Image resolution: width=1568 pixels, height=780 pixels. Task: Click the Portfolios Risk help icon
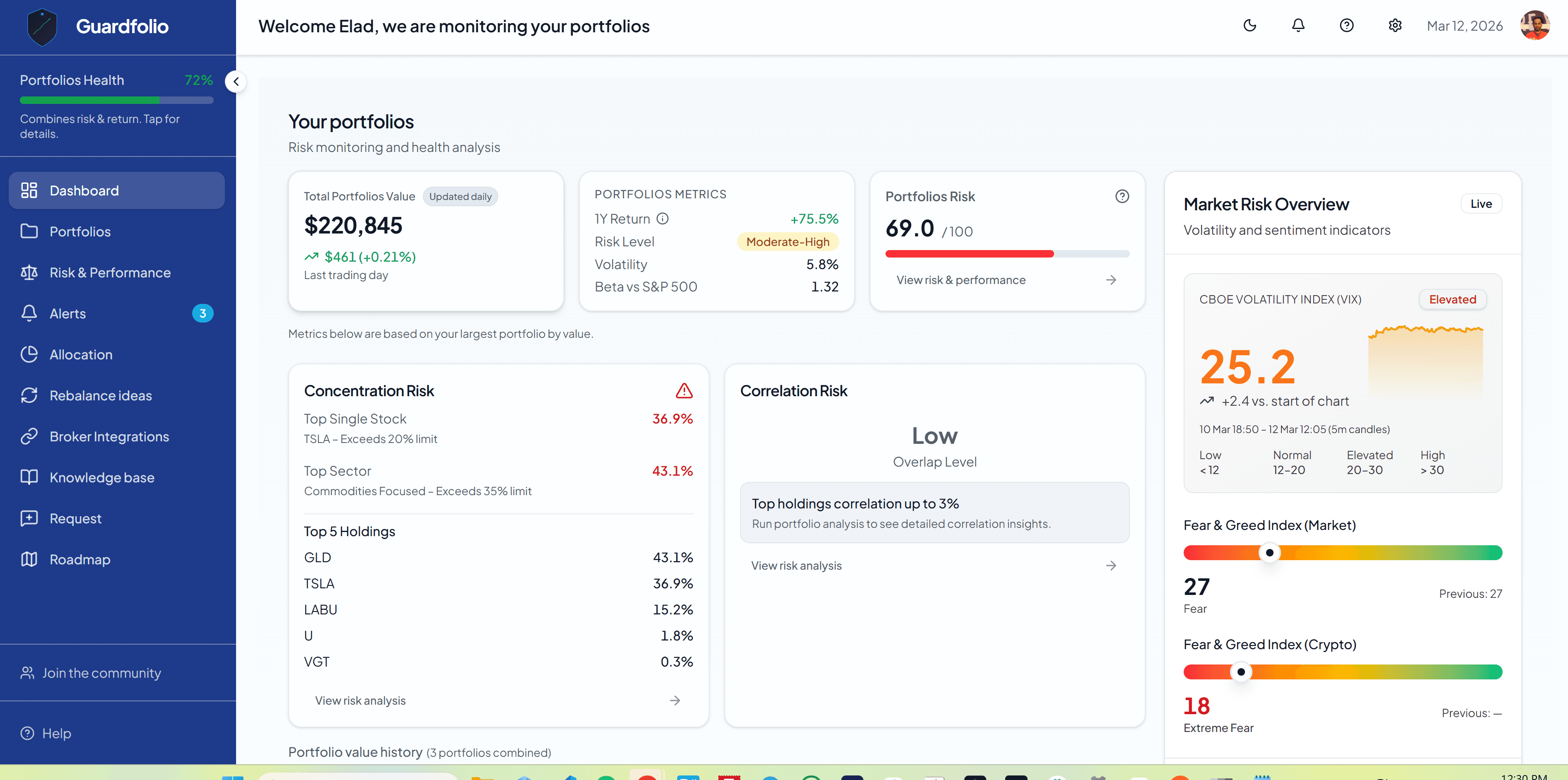coord(1122,196)
